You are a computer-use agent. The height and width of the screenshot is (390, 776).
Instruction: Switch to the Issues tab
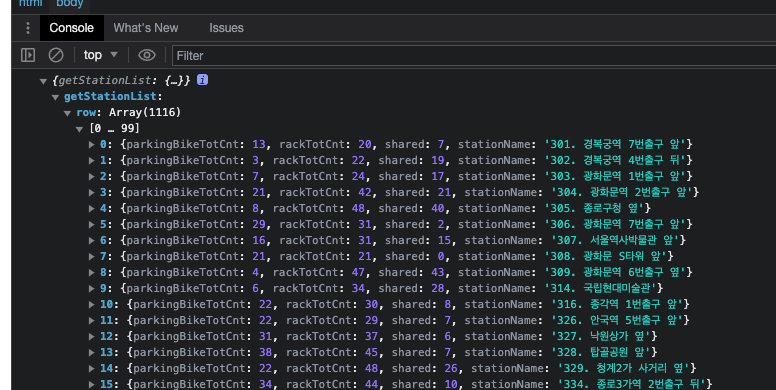tap(226, 28)
